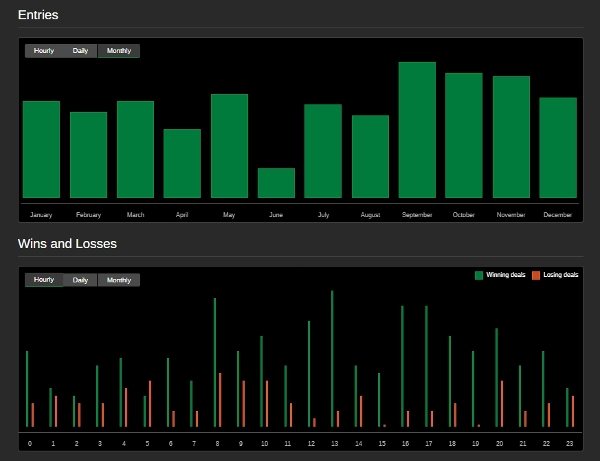Viewport: 600px width, 461px height.
Task: Click the 'Entries' section heading
Action: [38, 15]
